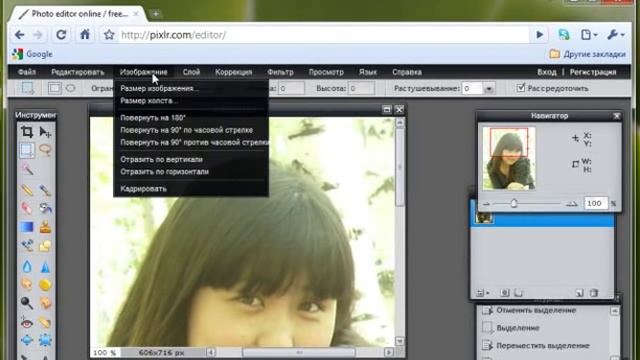This screenshot has width=640, height=360.
Task: Open the Коррекция menu
Action: click(x=233, y=72)
